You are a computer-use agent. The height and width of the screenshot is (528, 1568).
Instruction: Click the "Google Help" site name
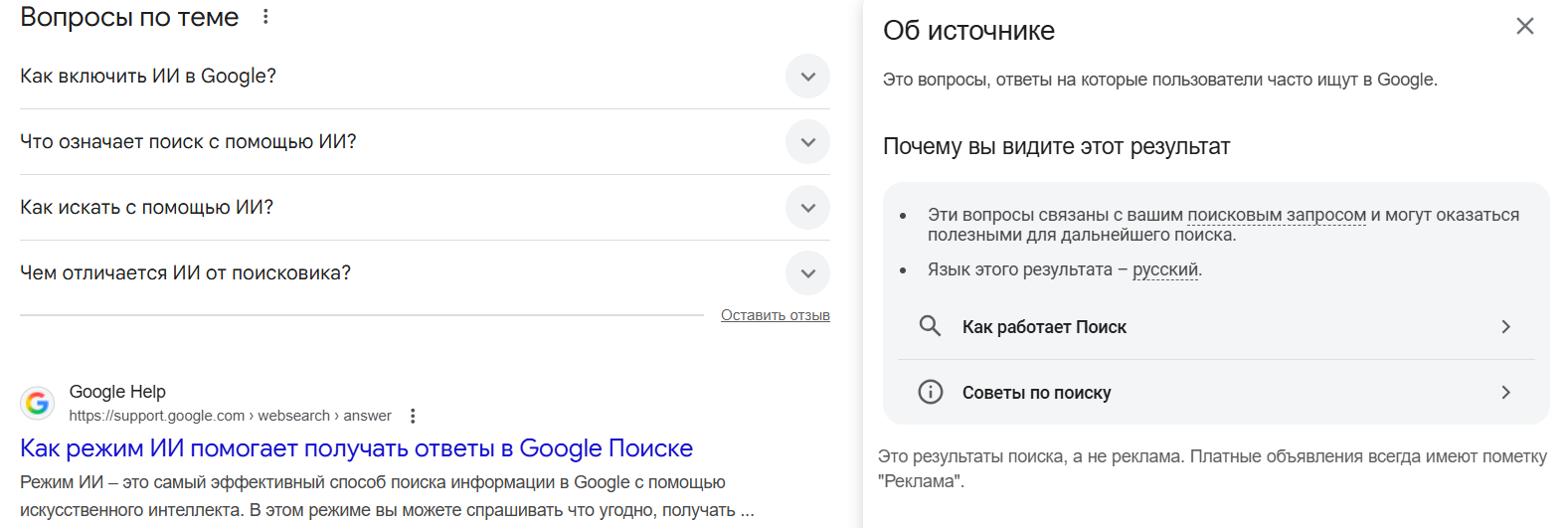click(x=117, y=392)
